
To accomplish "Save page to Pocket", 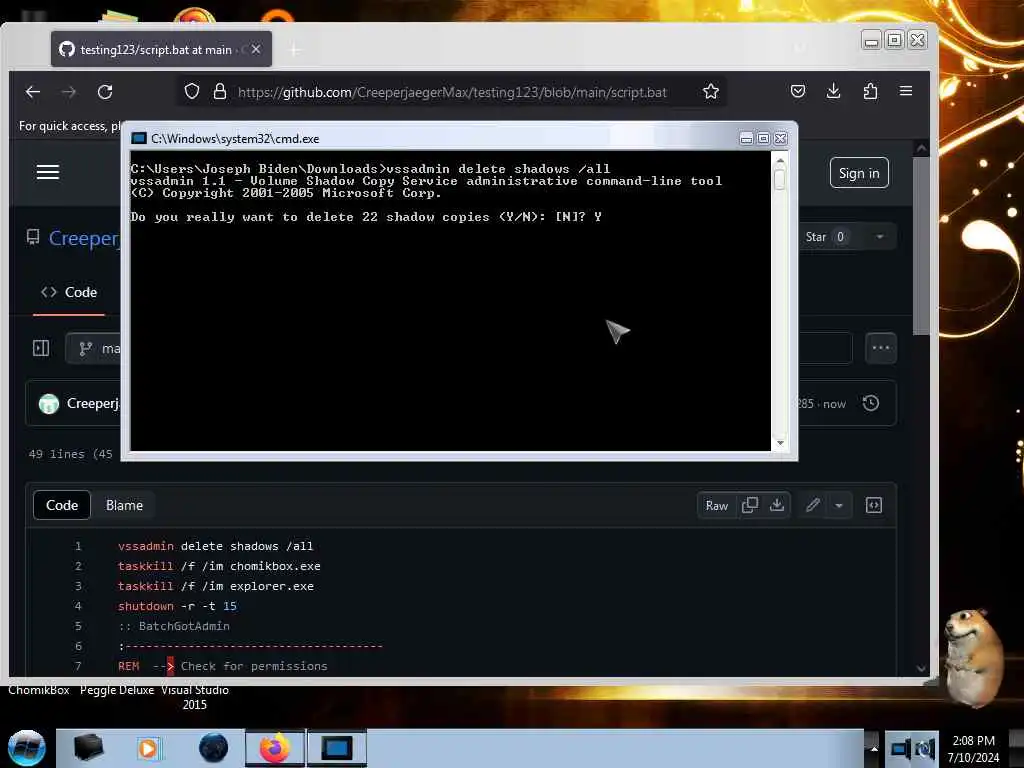I will (x=797, y=91).
